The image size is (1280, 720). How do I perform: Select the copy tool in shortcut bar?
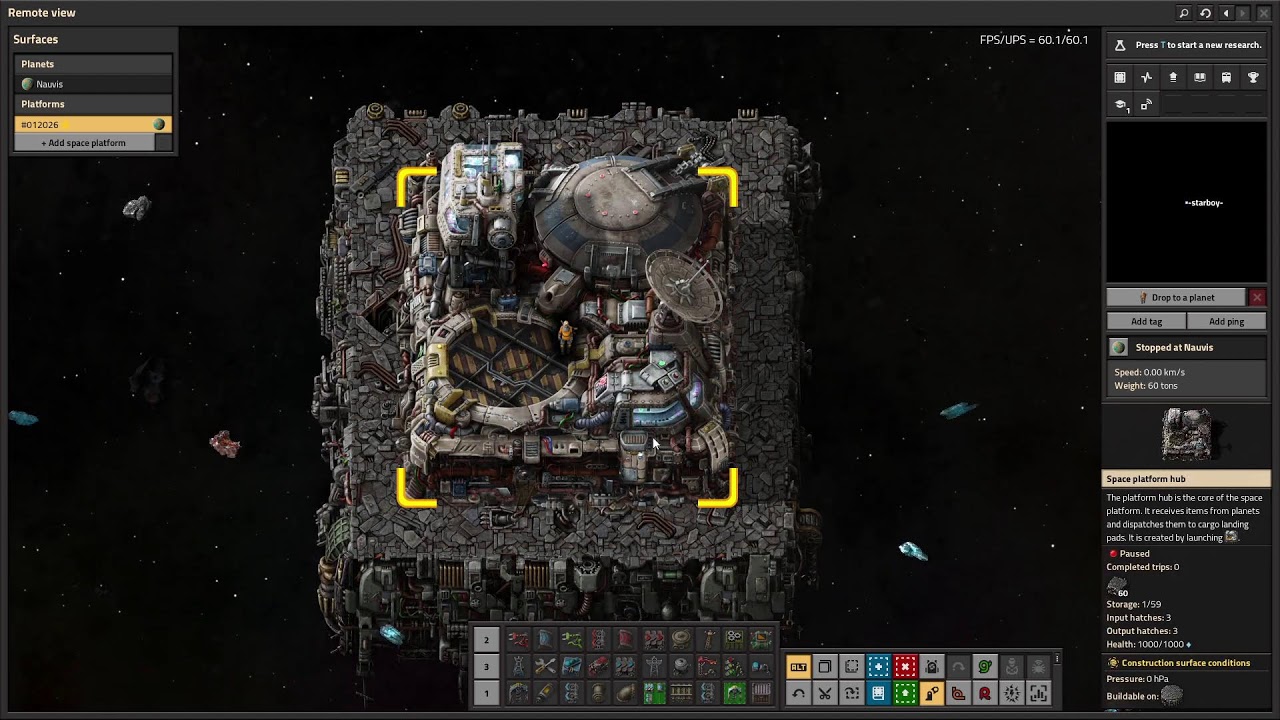pyautogui.click(x=825, y=666)
